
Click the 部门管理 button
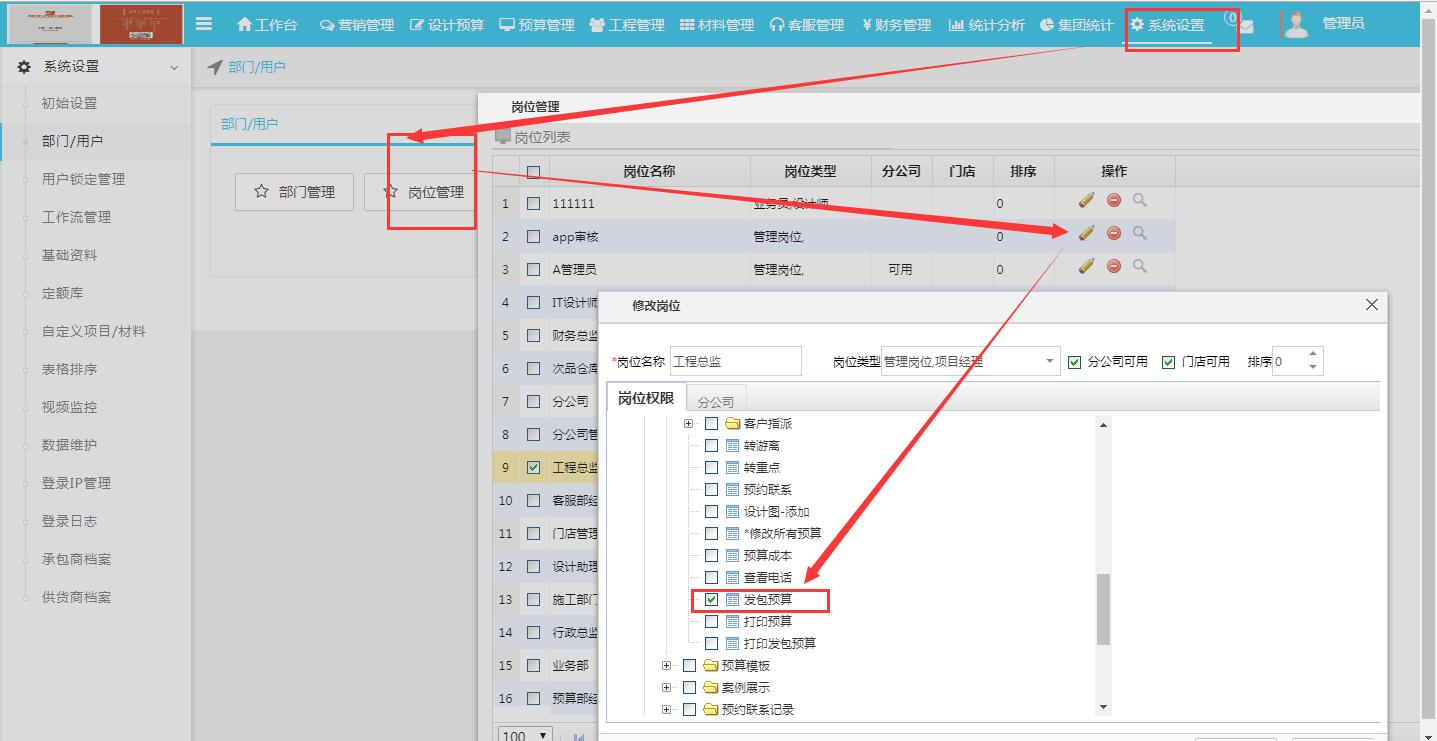tap(294, 192)
